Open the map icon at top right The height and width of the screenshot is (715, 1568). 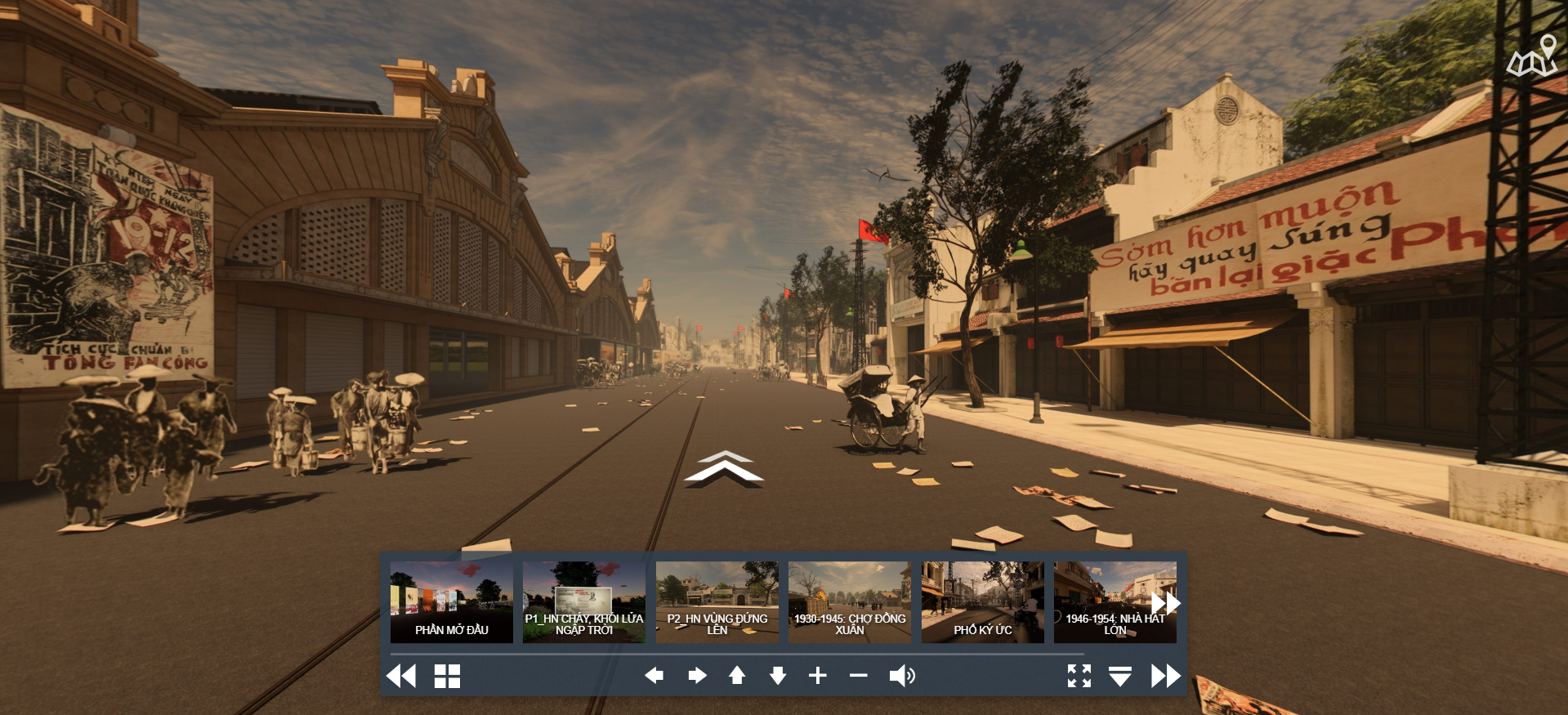point(1533,56)
